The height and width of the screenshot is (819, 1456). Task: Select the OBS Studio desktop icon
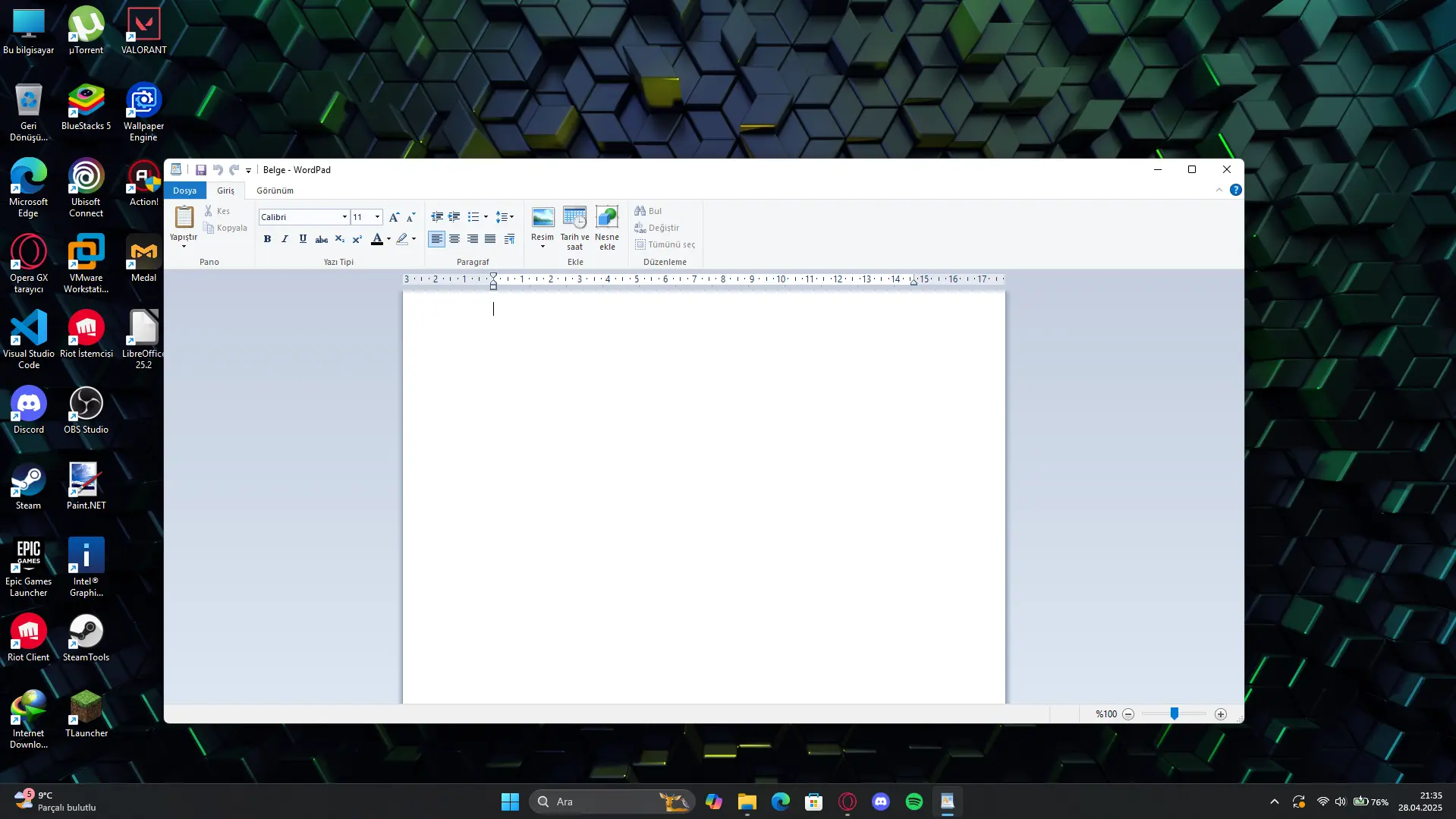tap(86, 411)
